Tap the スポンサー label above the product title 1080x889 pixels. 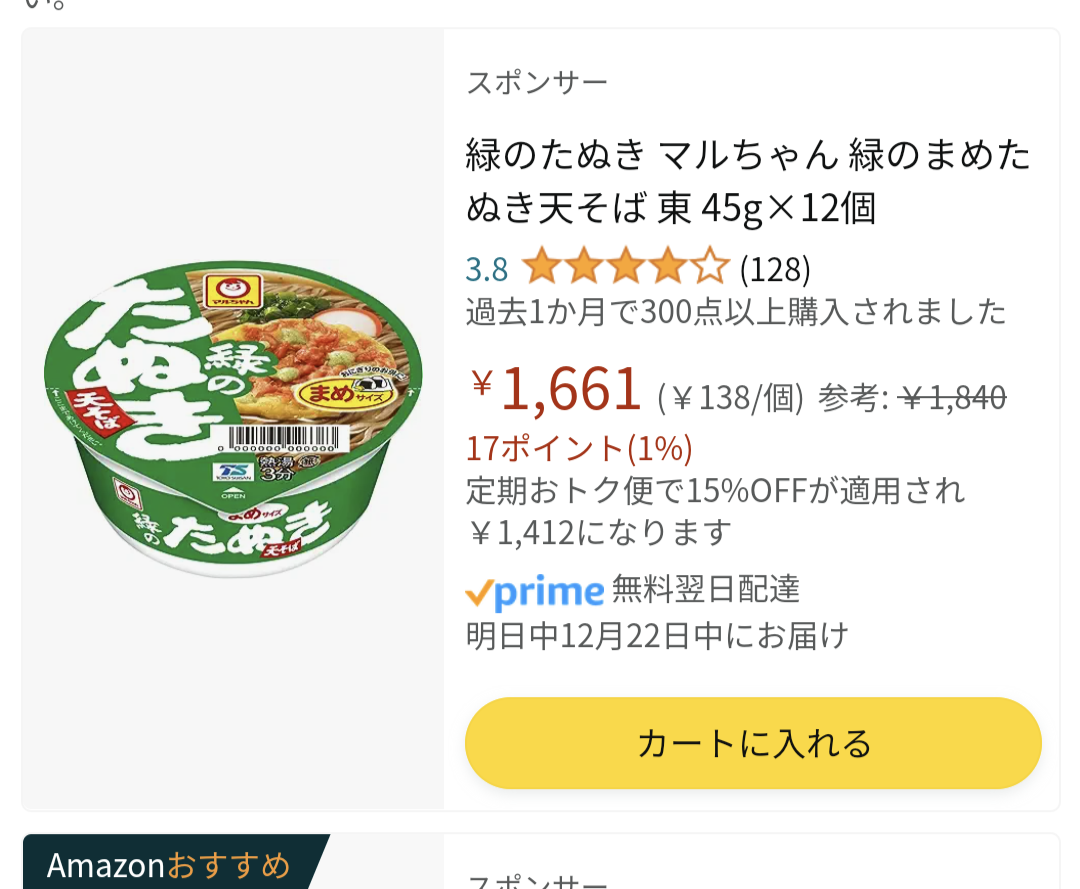point(536,82)
